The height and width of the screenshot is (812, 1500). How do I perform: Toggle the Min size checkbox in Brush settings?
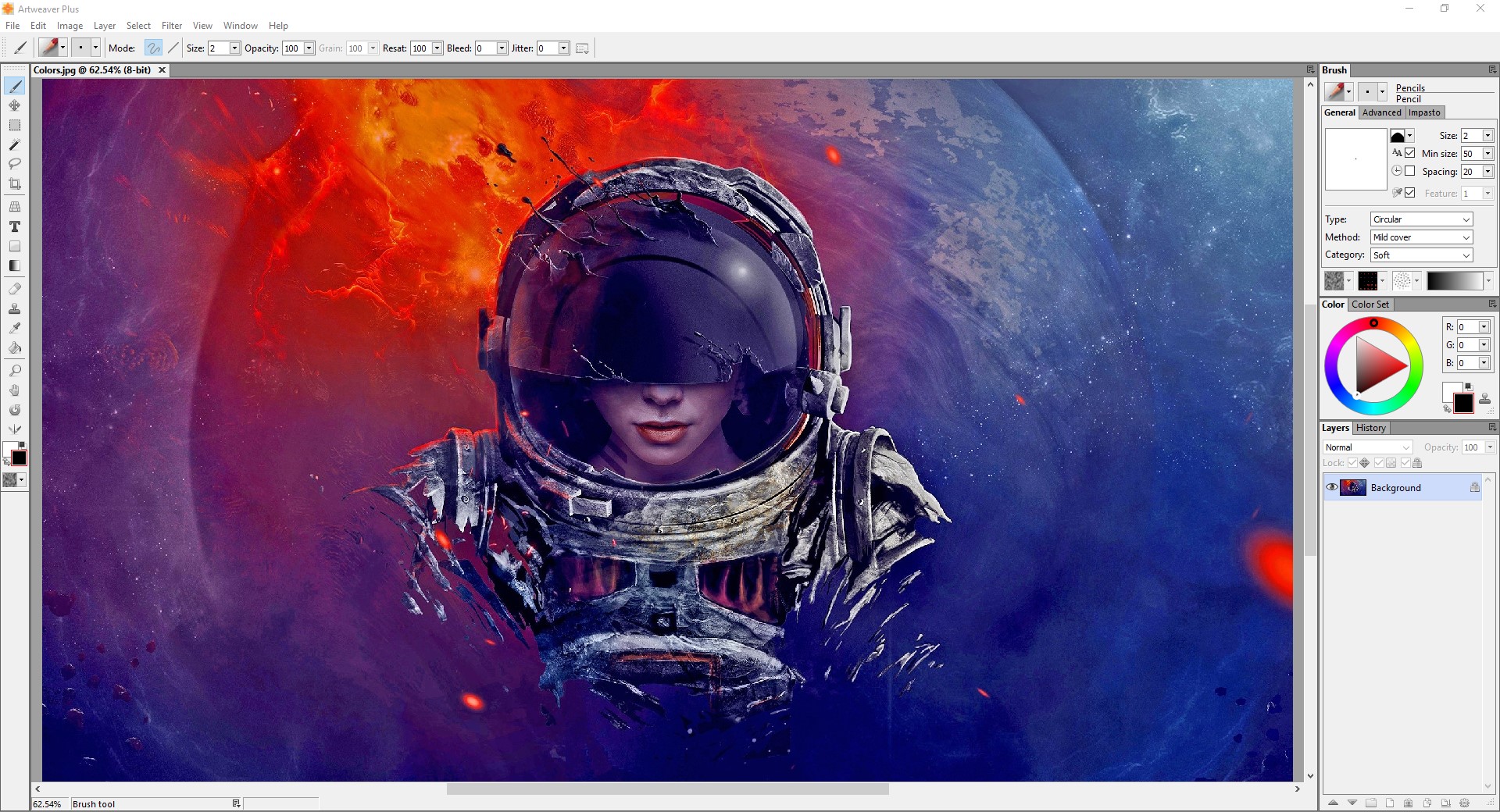coord(1409,153)
